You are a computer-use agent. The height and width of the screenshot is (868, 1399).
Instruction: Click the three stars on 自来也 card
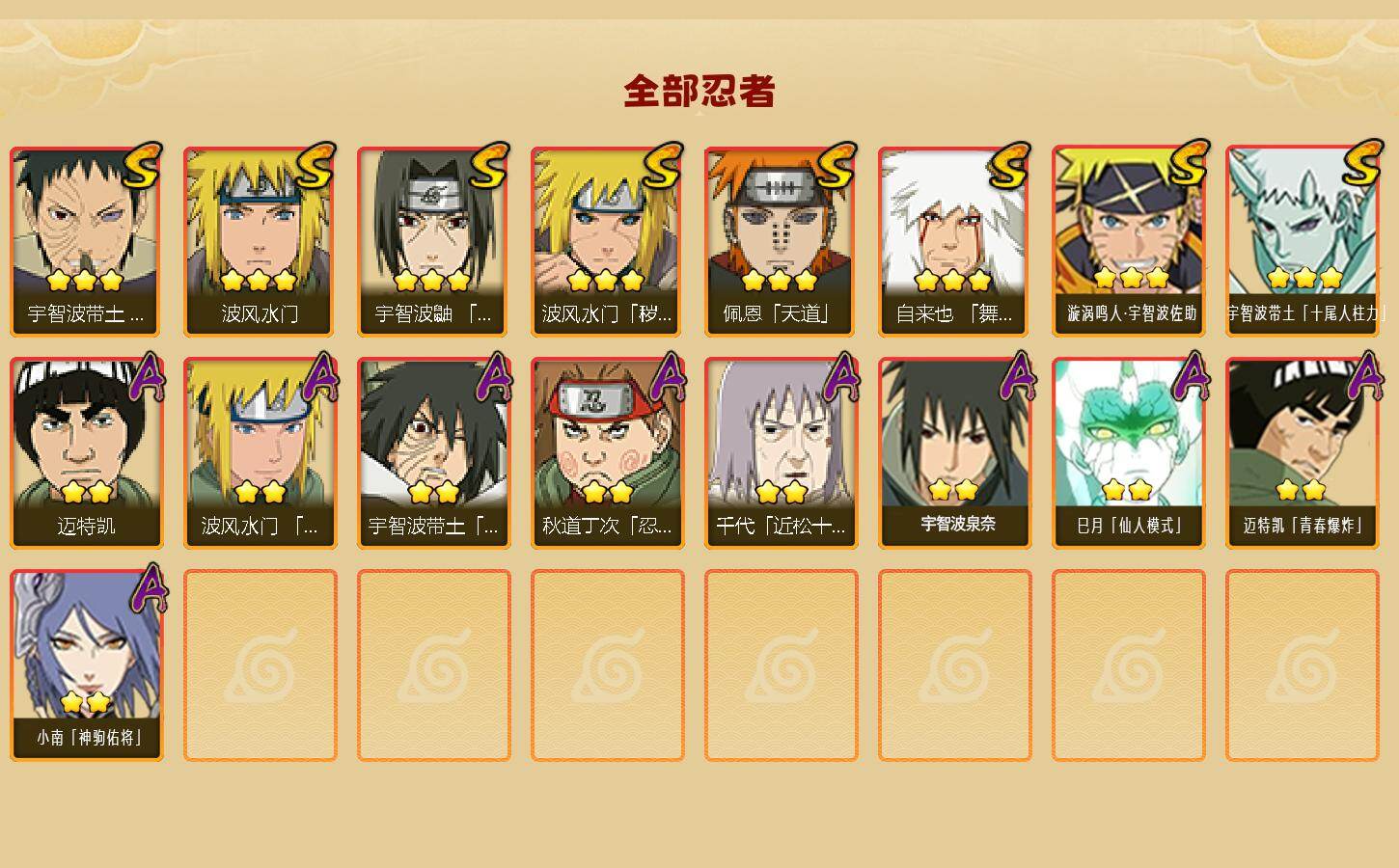click(x=953, y=281)
